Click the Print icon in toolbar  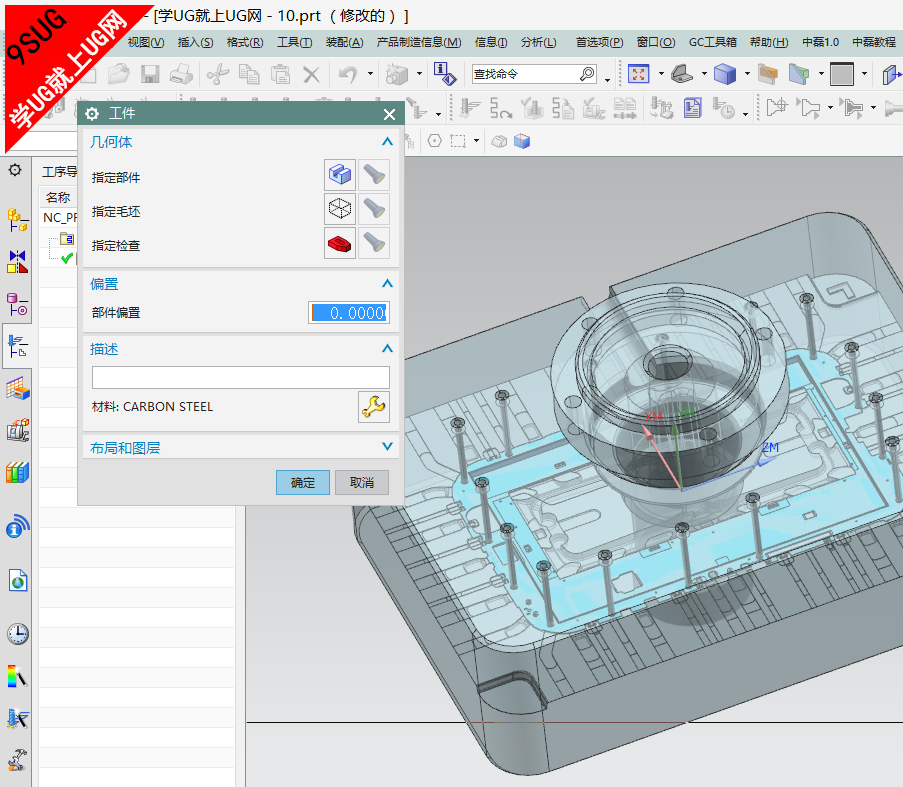click(x=181, y=74)
